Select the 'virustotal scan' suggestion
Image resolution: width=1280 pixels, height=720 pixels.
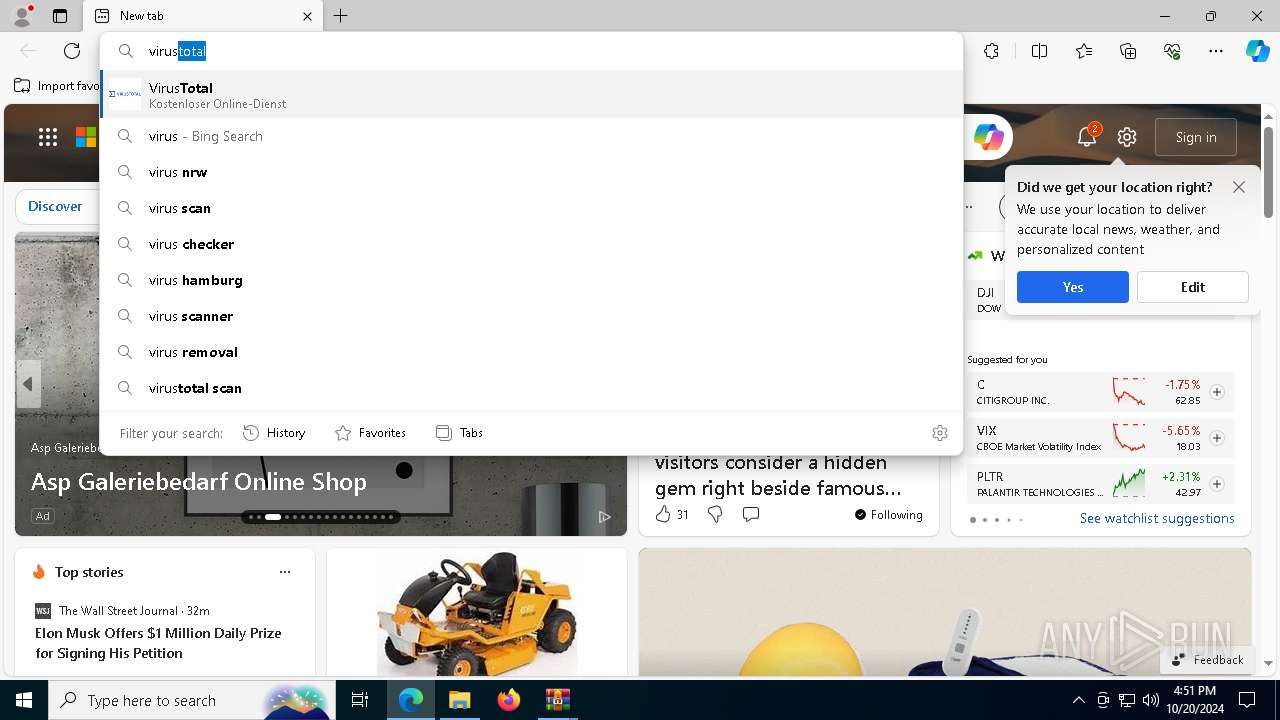pyautogui.click(x=531, y=388)
